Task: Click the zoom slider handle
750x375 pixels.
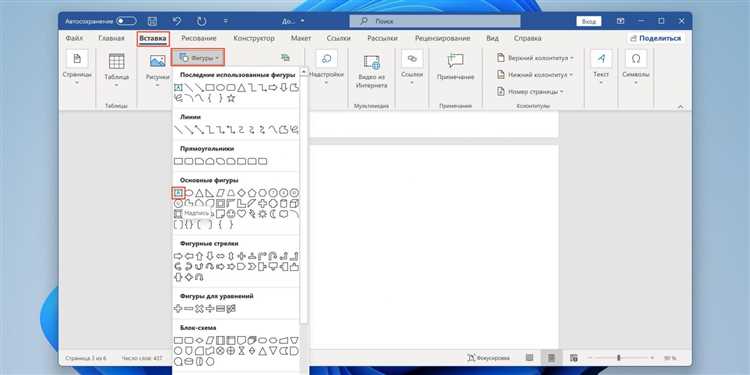Action: pos(618,357)
